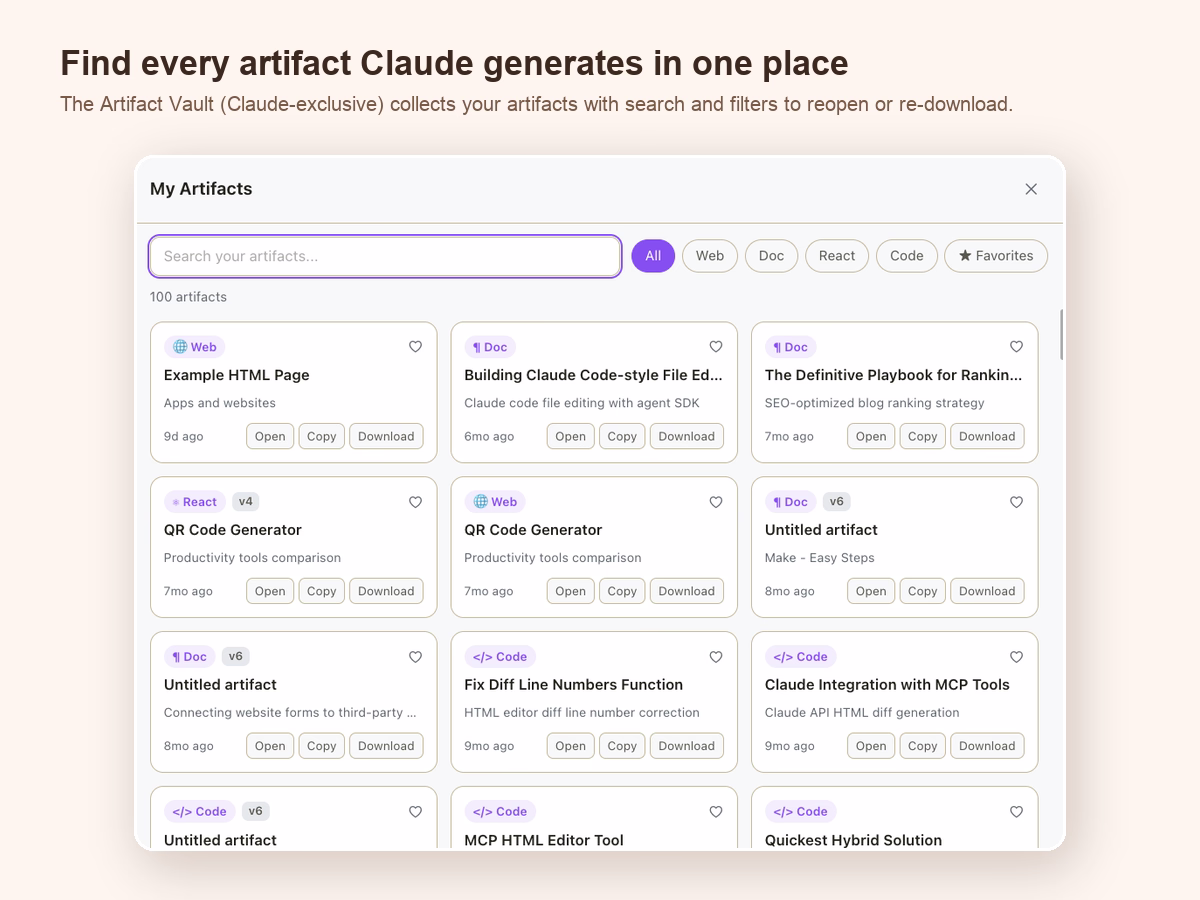Click the v4 version badge on QR Code Generator
The height and width of the screenshot is (900, 1200).
coord(246,501)
